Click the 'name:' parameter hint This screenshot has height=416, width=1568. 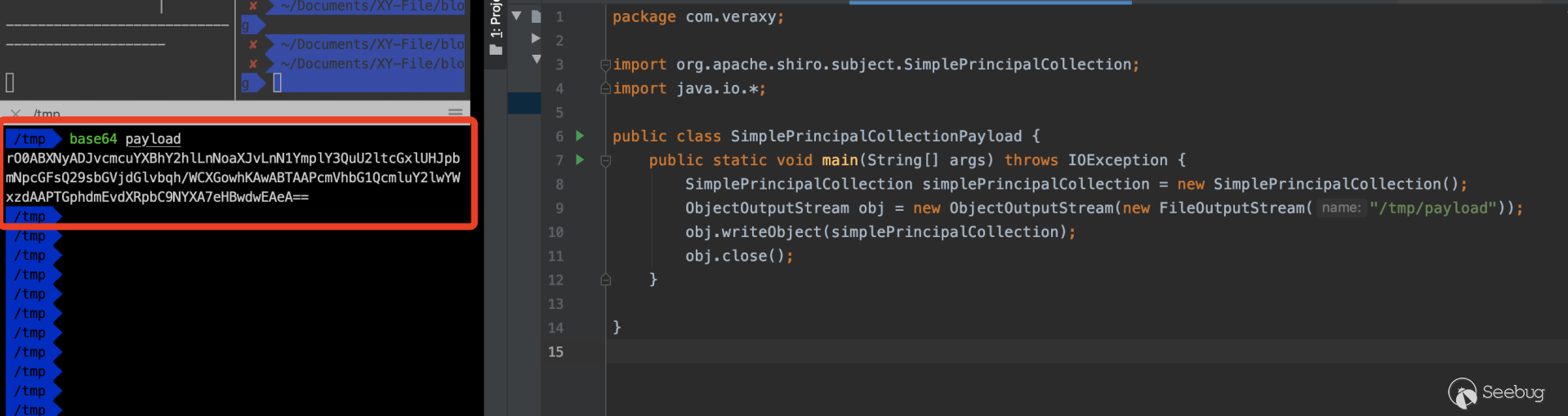1341,208
